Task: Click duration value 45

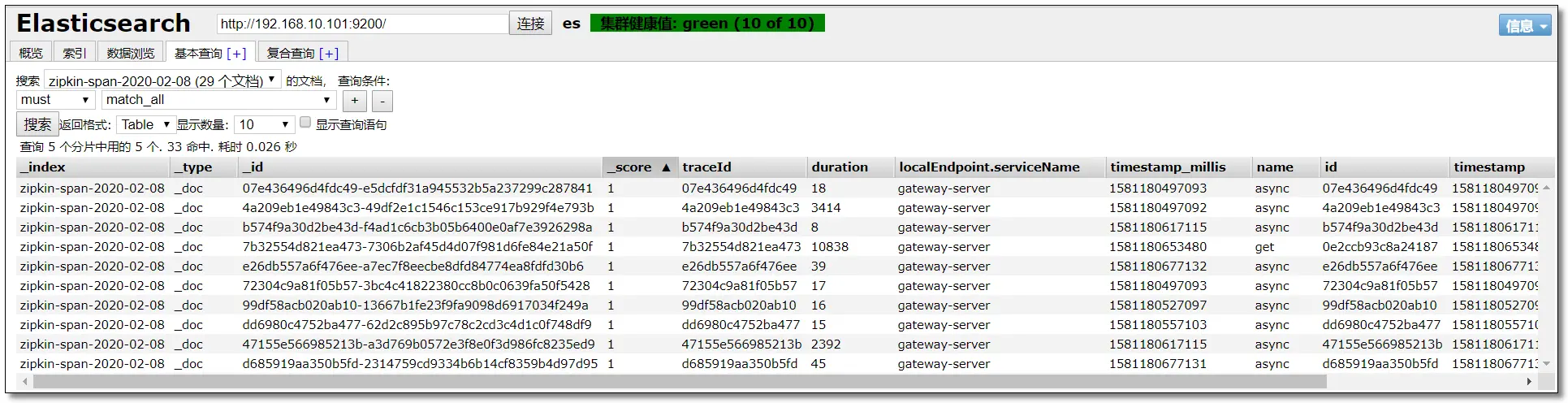Action: click(x=819, y=363)
